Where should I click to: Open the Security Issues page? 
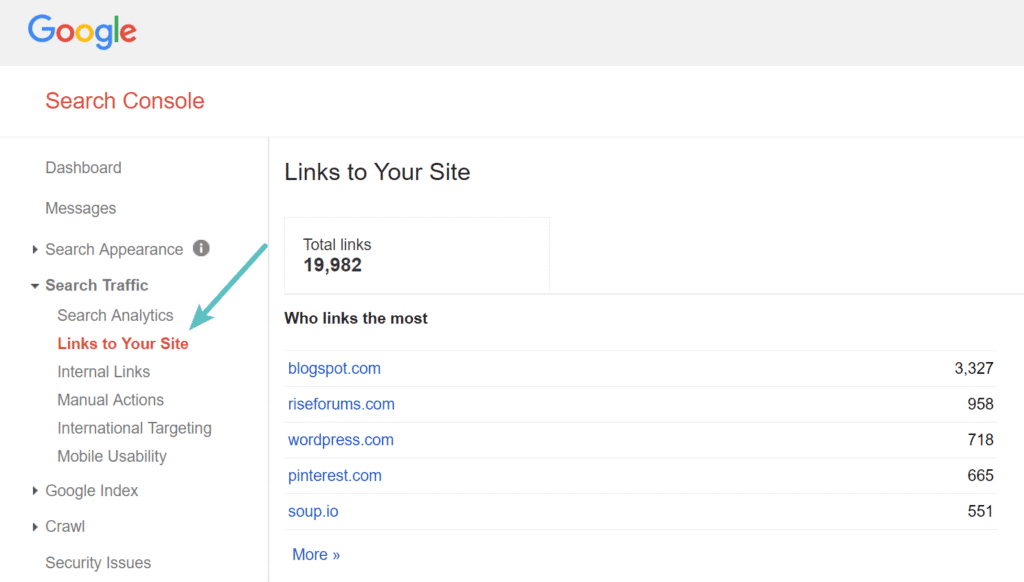click(x=98, y=562)
